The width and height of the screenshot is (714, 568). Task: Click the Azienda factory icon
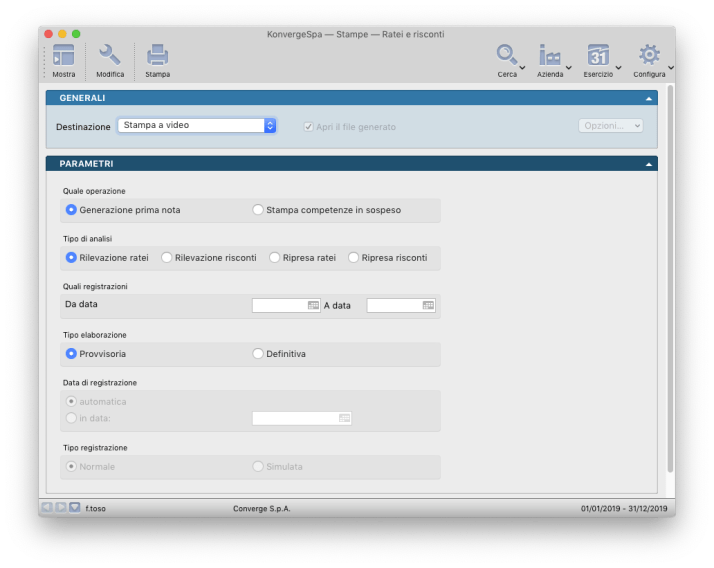click(550, 56)
